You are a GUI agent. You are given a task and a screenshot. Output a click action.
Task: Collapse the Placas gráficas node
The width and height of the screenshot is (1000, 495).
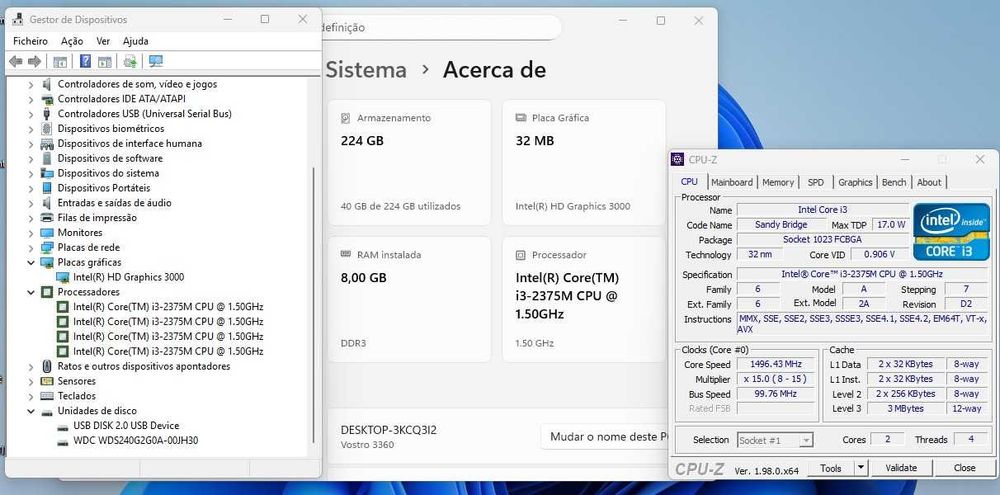click(x=31, y=262)
